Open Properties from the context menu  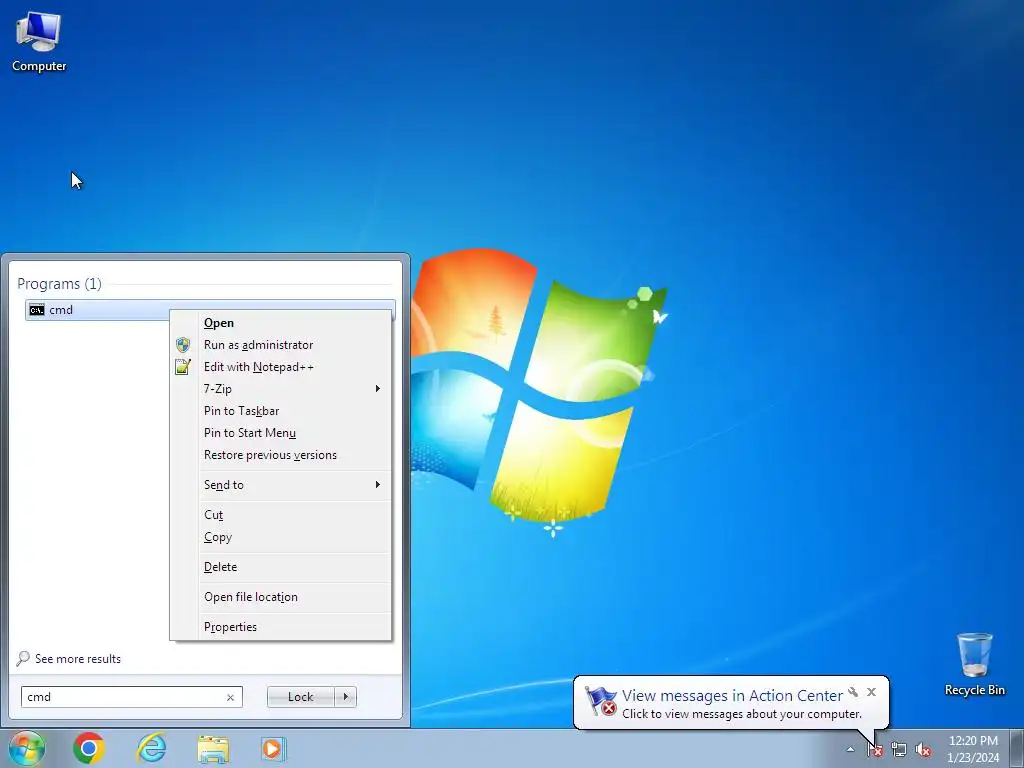pos(282,627)
